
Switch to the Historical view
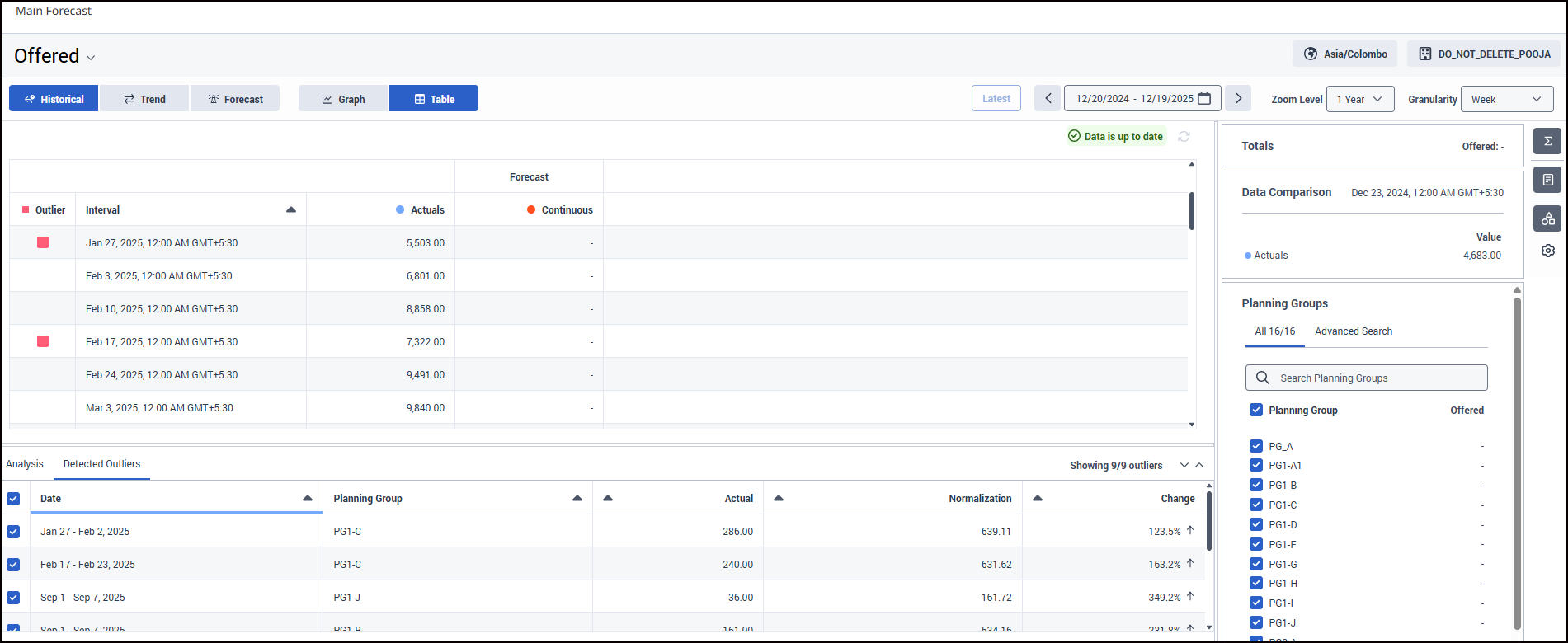coord(54,98)
